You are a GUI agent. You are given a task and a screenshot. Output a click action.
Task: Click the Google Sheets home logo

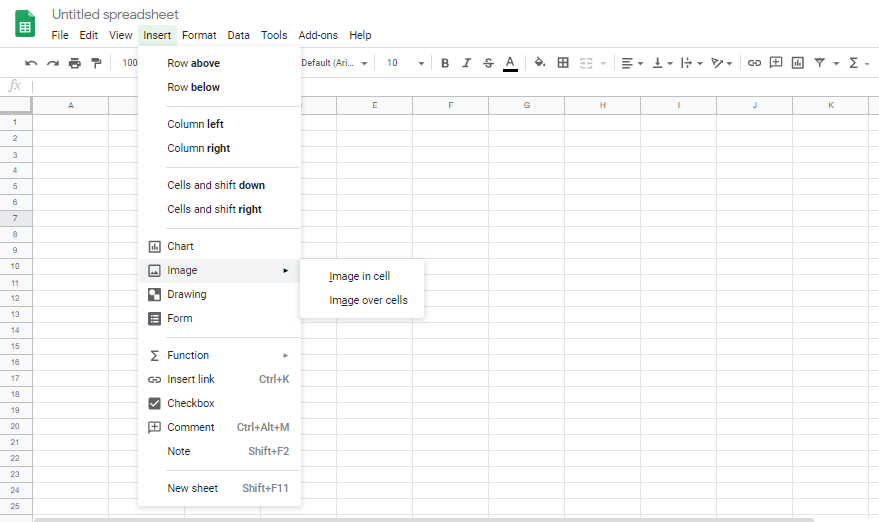click(x=25, y=24)
